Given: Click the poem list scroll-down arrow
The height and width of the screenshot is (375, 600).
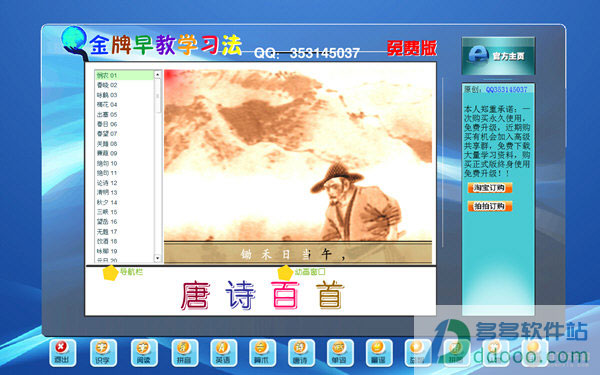Looking at the screenshot, I should point(157,258).
